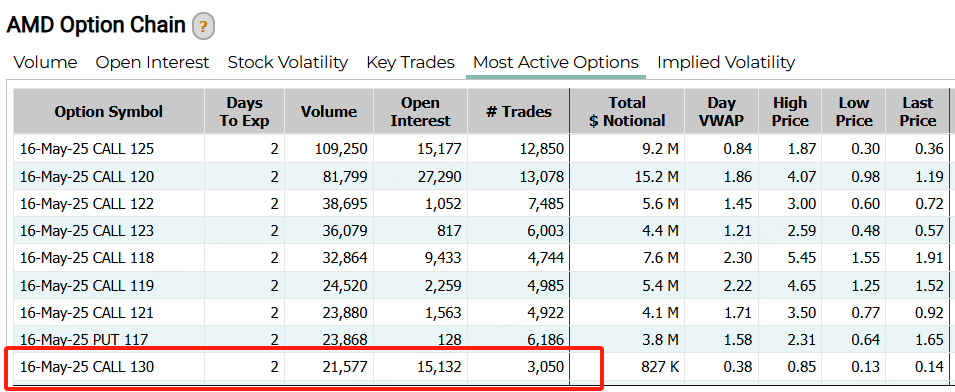Click the Volume column header
The height and width of the screenshot is (392, 955).
point(329,111)
